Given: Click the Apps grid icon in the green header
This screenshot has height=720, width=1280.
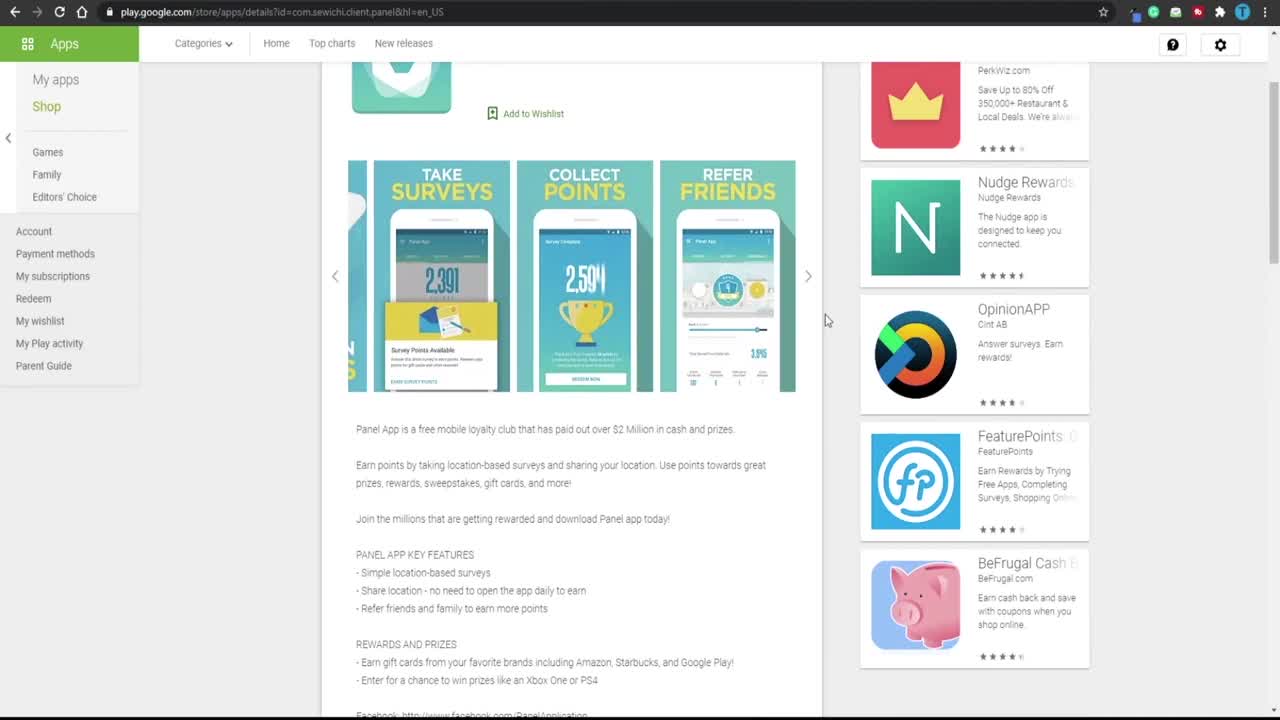Looking at the screenshot, I should click(x=28, y=44).
